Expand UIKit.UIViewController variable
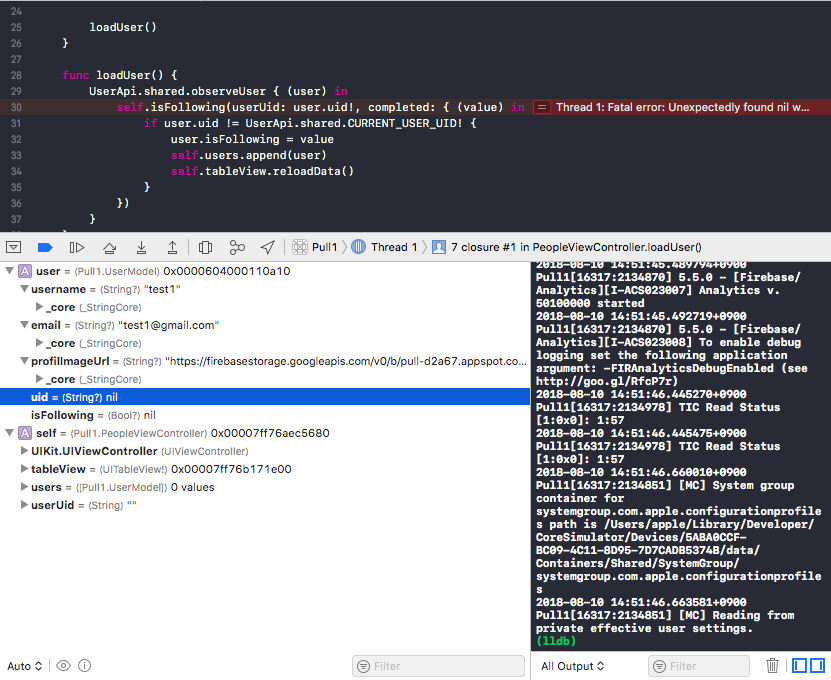 24,451
